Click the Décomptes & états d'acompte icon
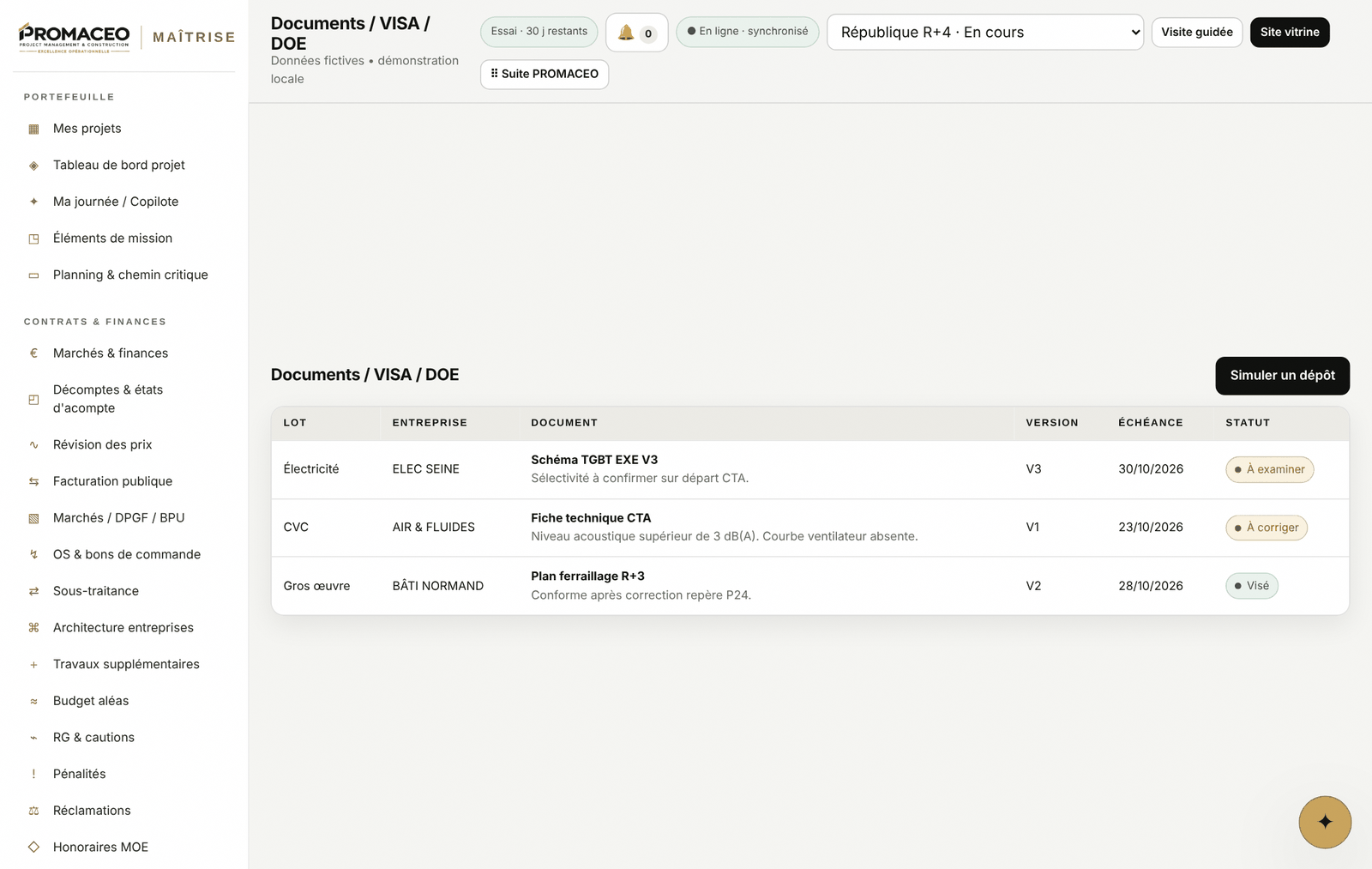1372x869 pixels. click(33, 399)
